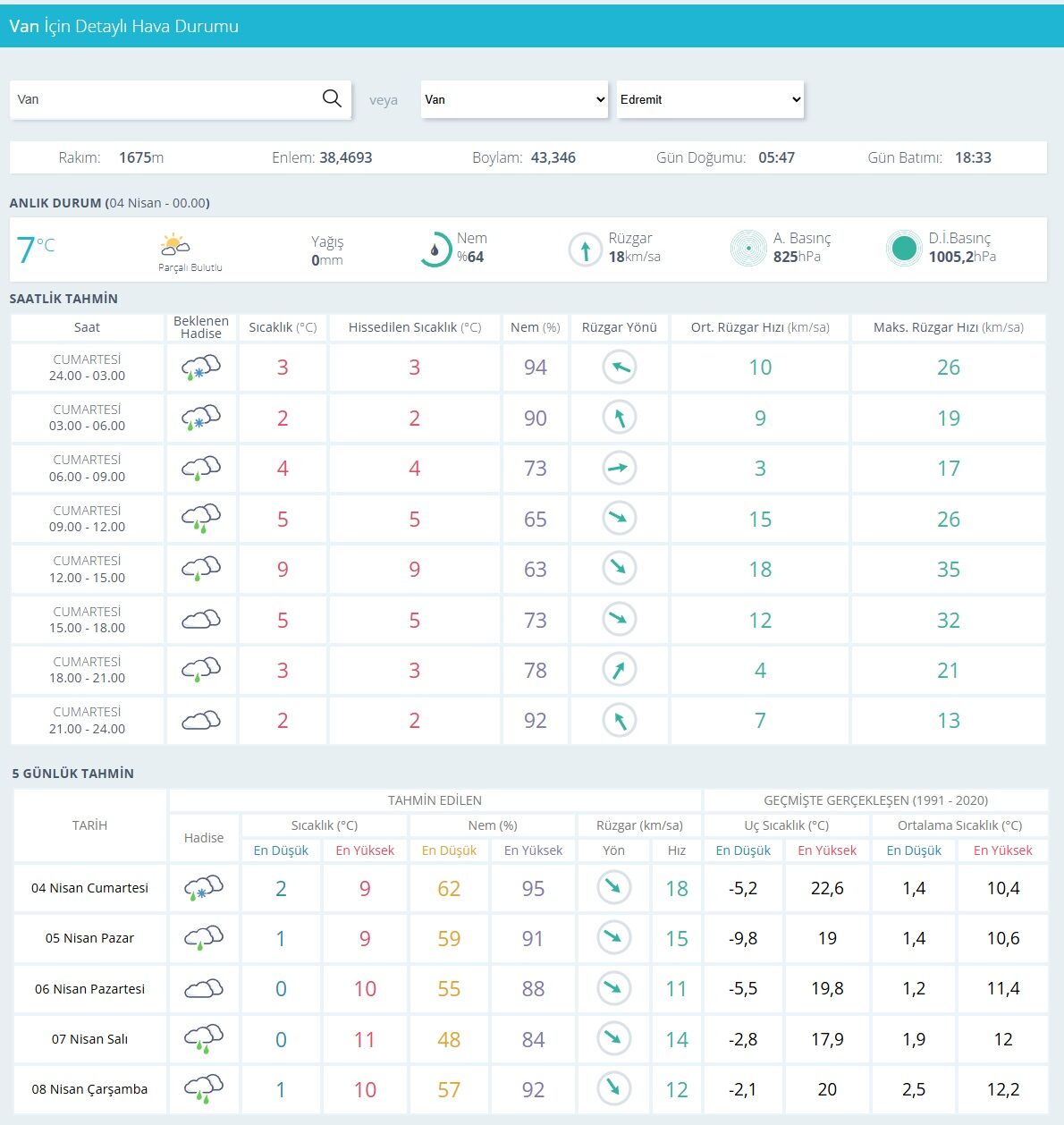
Task: Click the Sıcaklık (°C) hourly column header
Action: click(283, 327)
